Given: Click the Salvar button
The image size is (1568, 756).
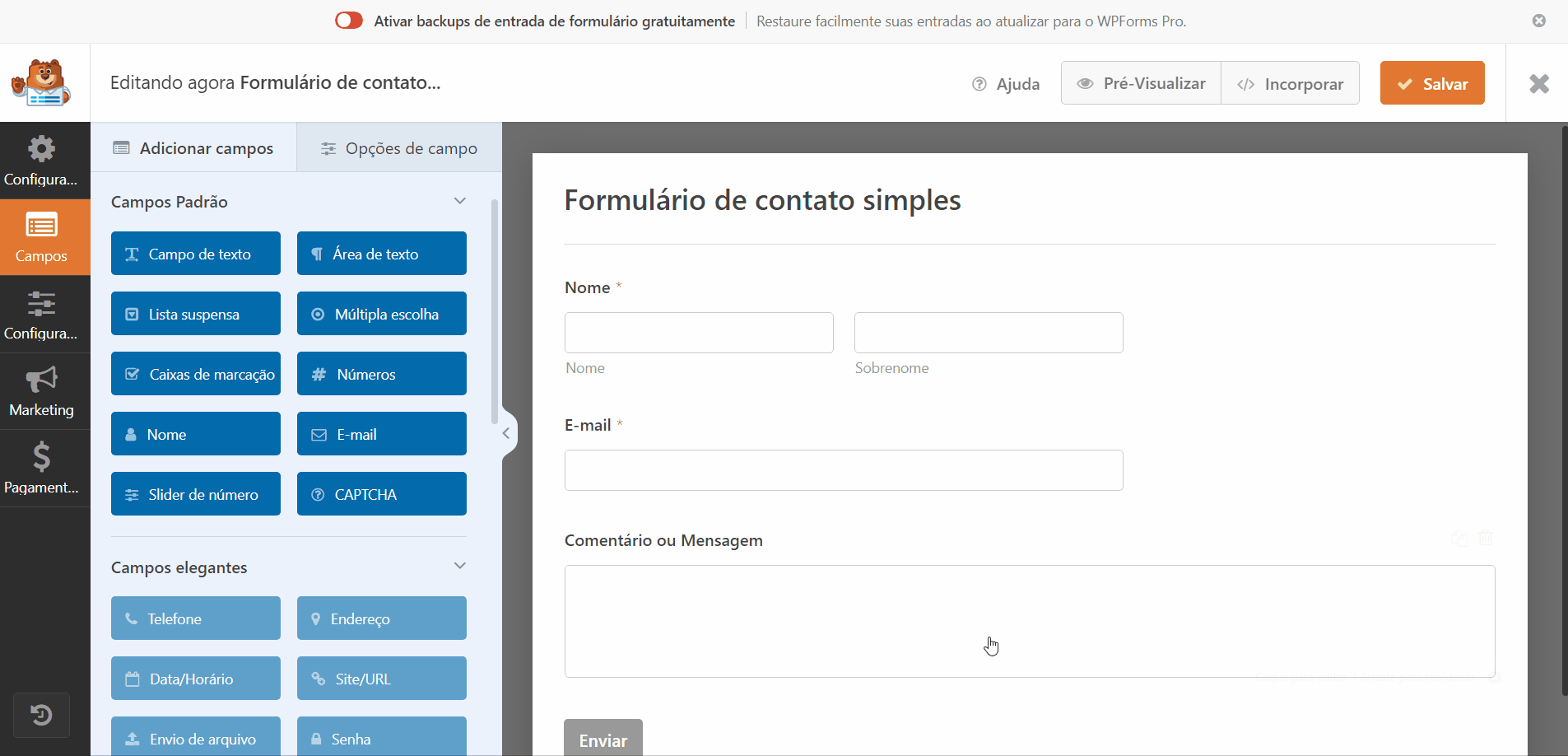Looking at the screenshot, I should [x=1431, y=82].
